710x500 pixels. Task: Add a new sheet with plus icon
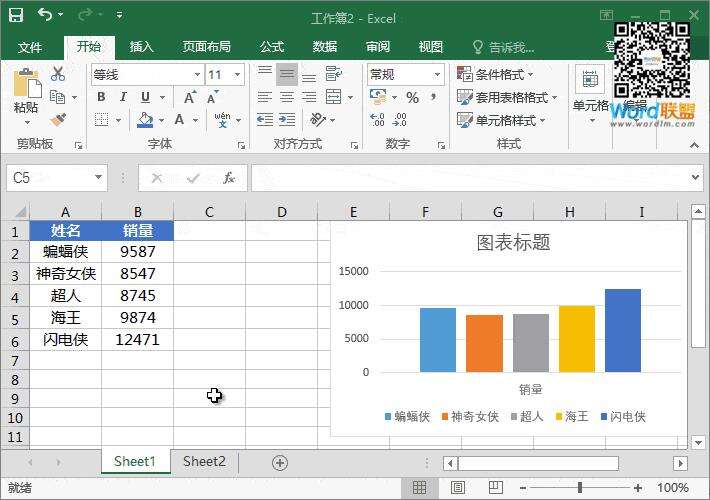280,462
